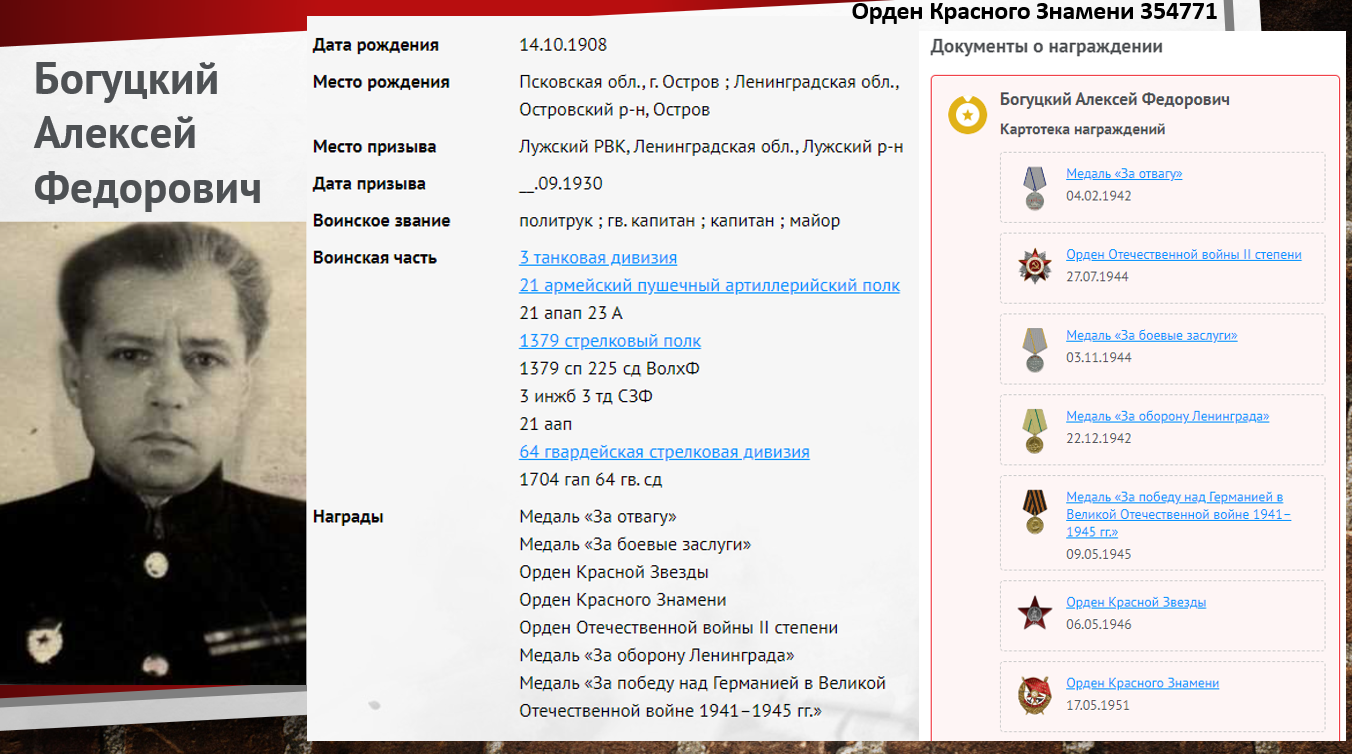Click the text «21 апап 23 А»
The height and width of the screenshot is (754, 1352).
click(x=571, y=314)
